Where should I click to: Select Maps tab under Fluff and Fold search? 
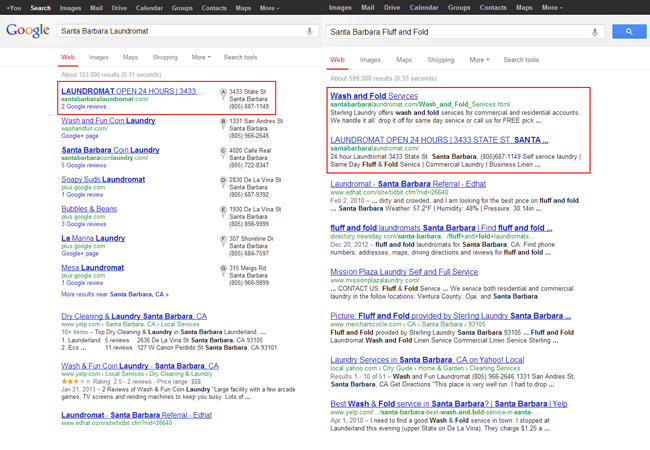tap(404, 60)
